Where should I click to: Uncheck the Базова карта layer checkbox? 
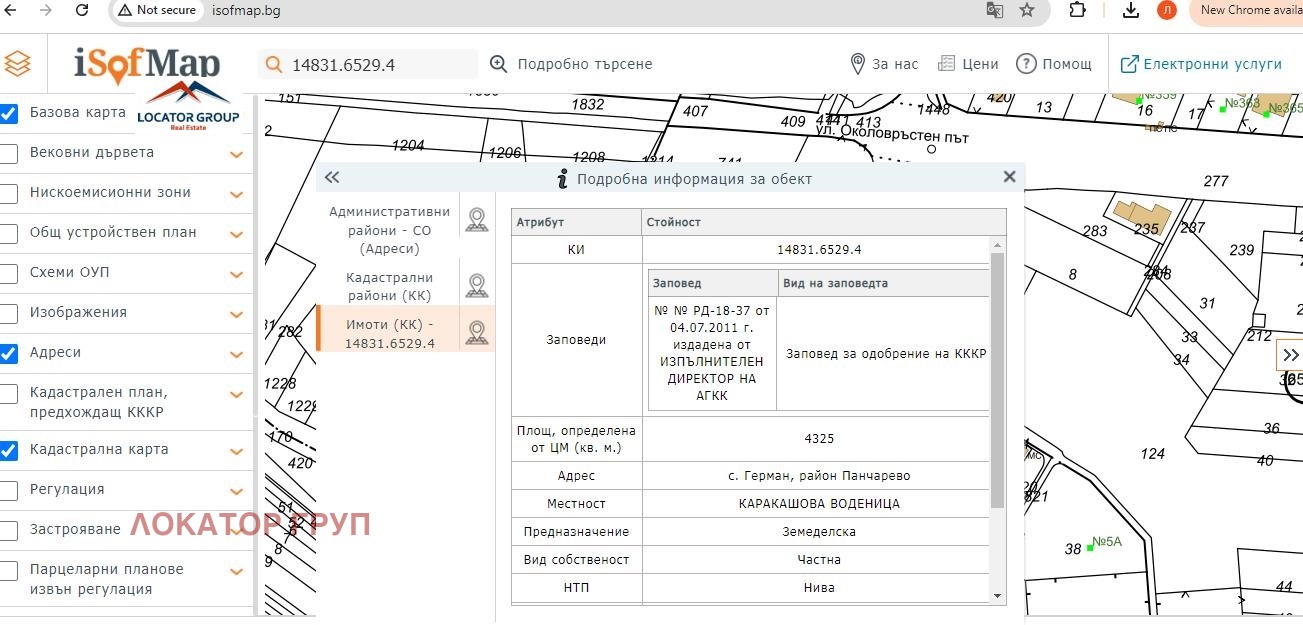click(x=9, y=113)
